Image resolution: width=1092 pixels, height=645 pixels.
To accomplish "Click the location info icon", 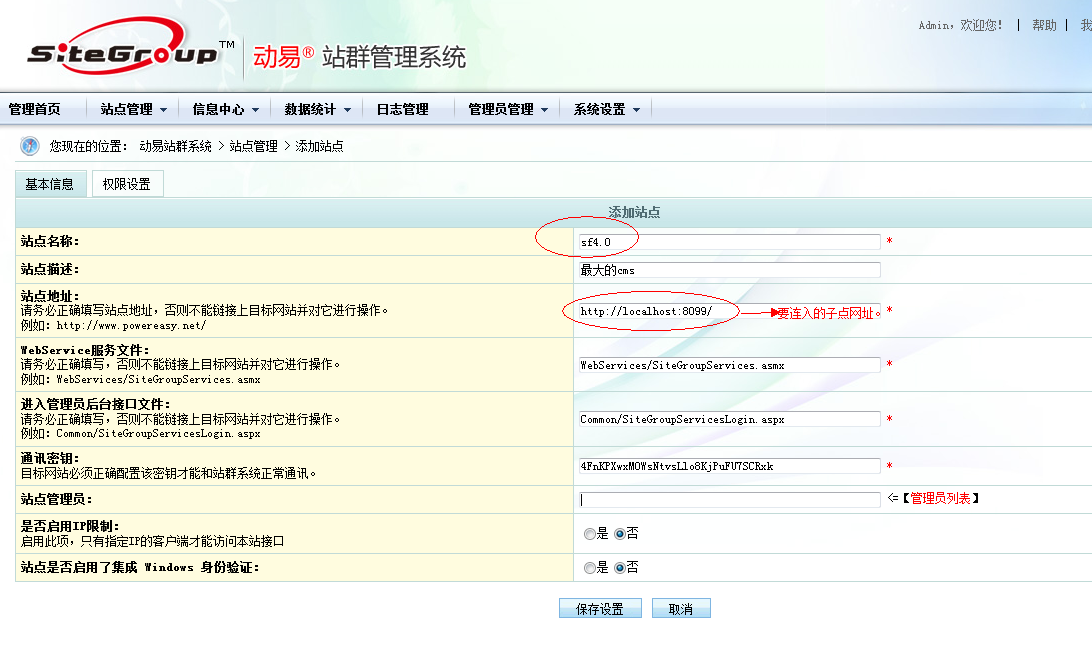I will click(30, 146).
